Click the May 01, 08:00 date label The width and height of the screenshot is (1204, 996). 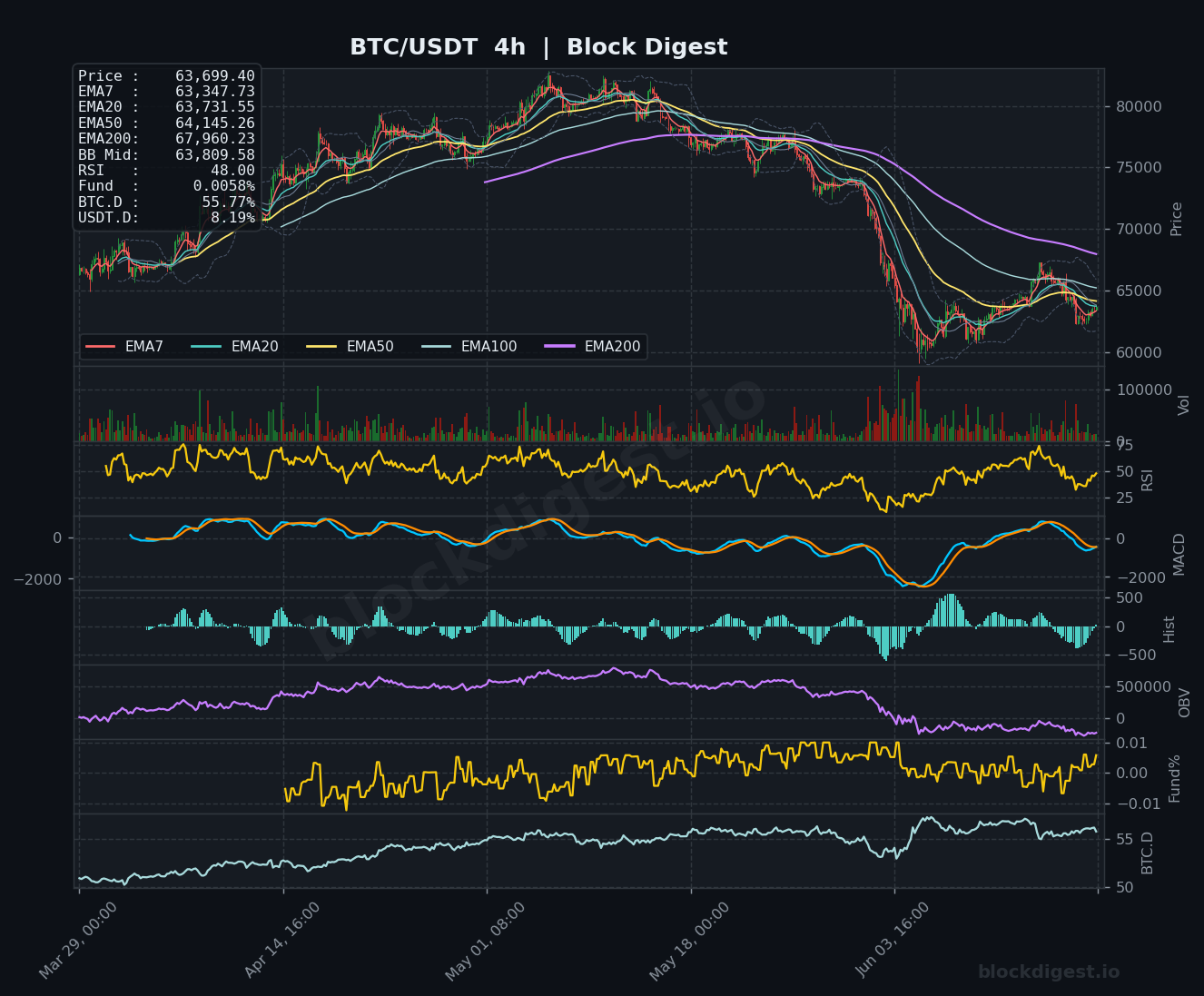coord(486,941)
